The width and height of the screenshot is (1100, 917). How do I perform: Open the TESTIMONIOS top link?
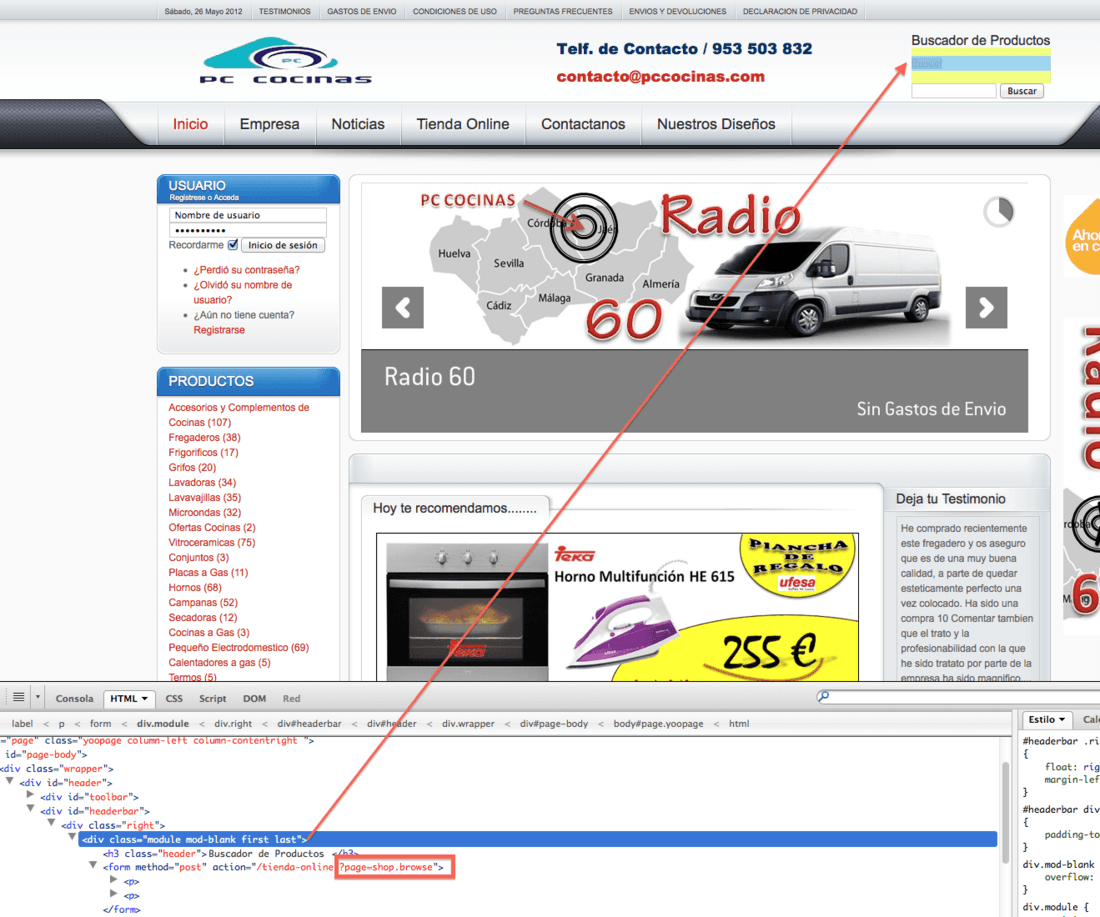click(x=285, y=11)
